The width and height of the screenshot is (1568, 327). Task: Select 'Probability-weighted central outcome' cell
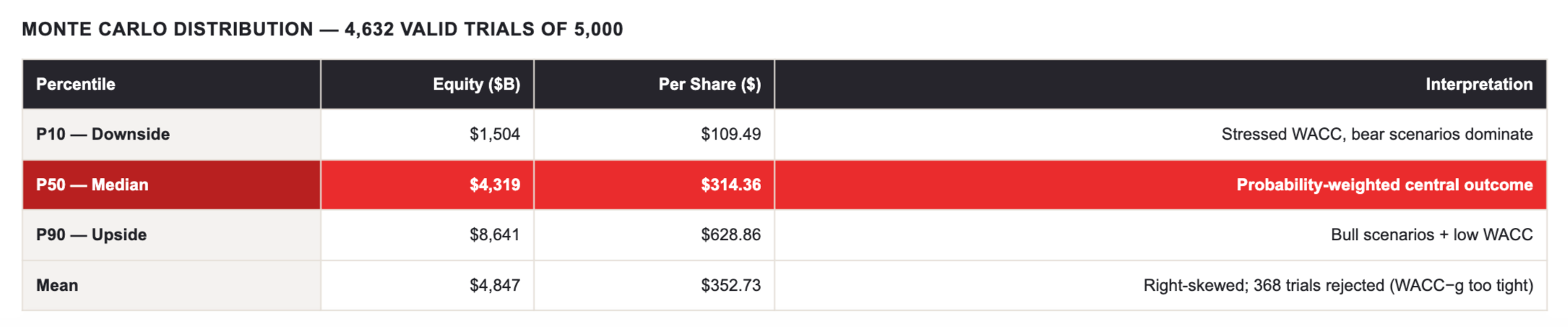[1160, 185]
